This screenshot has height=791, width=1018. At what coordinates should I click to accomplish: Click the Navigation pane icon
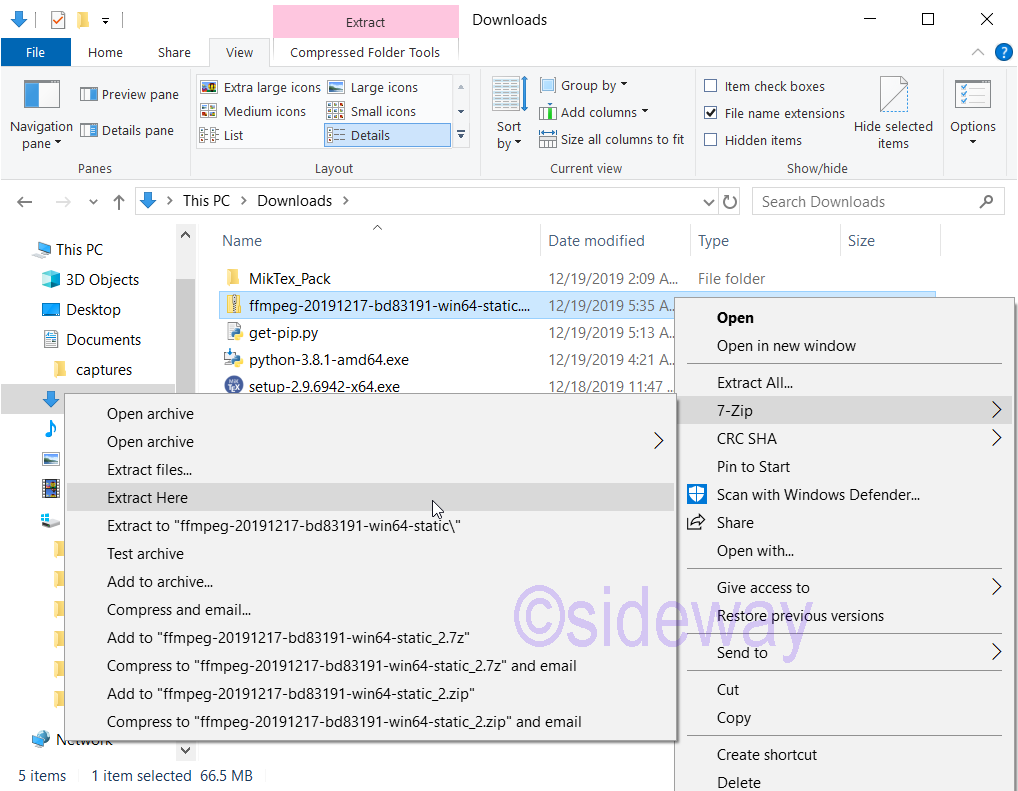click(x=41, y=95)
